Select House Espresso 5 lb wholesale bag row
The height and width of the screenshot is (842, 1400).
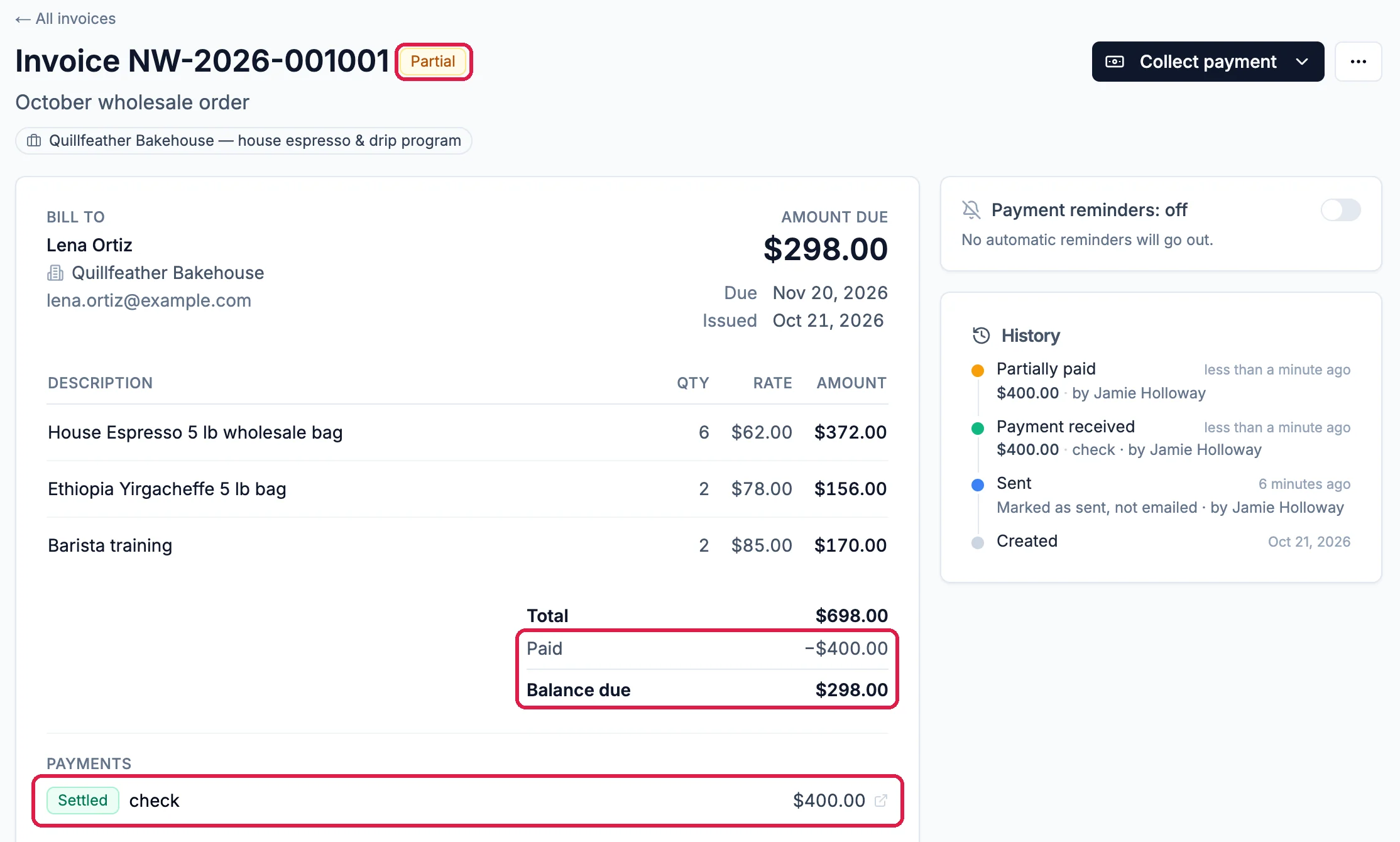coord(467,432)
